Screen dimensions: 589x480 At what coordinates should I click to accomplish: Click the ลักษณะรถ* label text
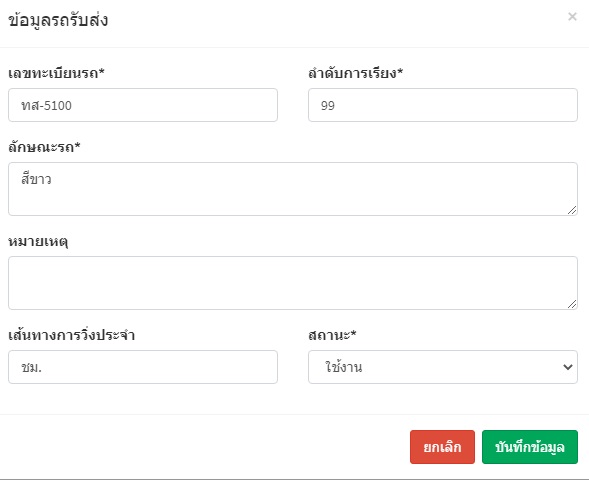pos(44,147)
